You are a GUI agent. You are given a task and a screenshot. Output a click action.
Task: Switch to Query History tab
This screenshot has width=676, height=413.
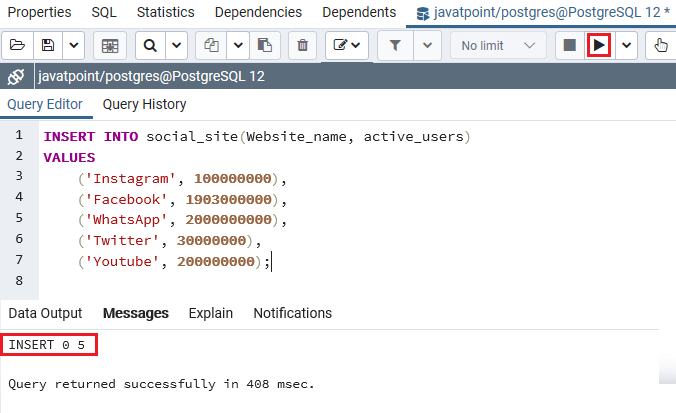(x=144, y=104)
